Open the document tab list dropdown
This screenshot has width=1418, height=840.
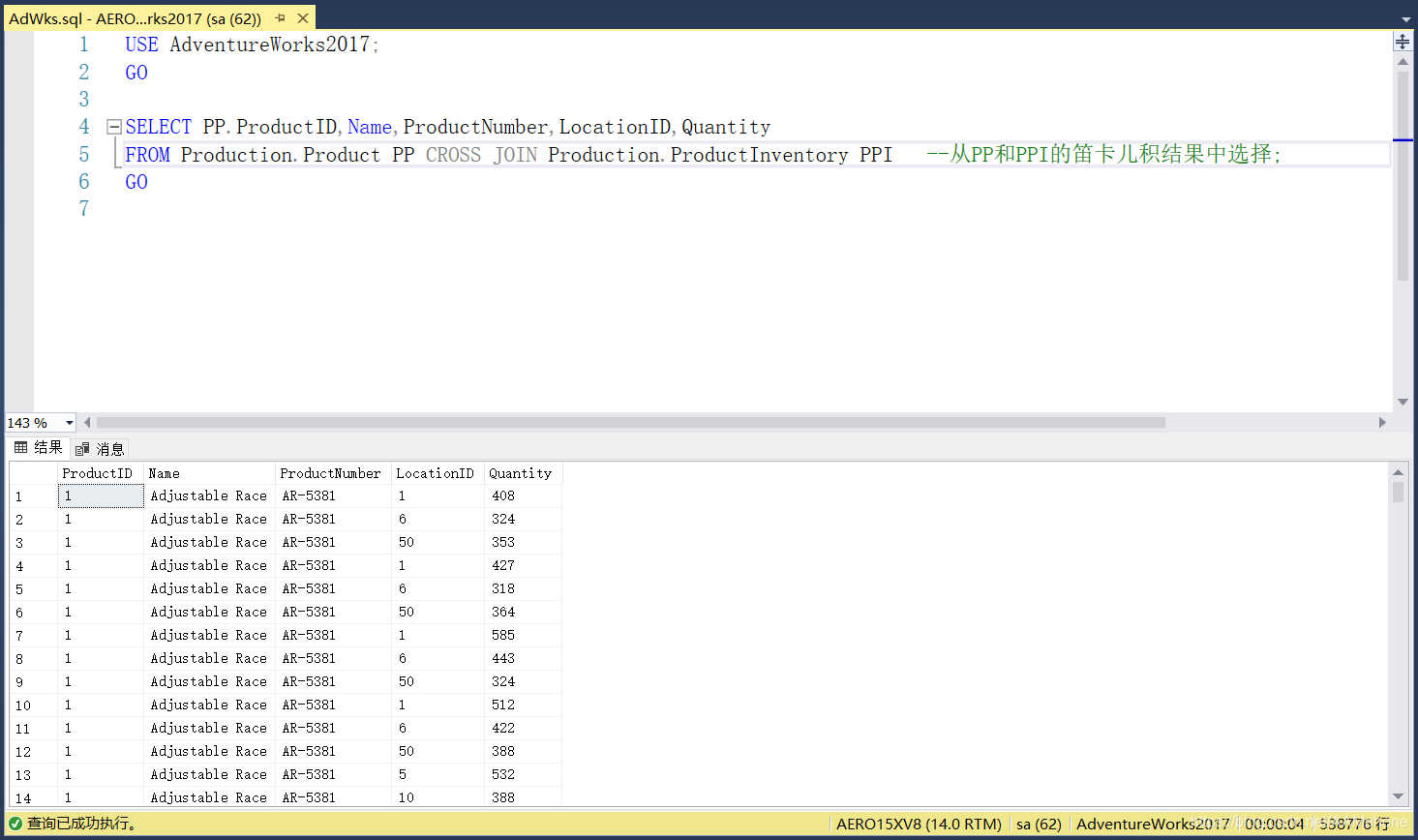[1406, 19]
